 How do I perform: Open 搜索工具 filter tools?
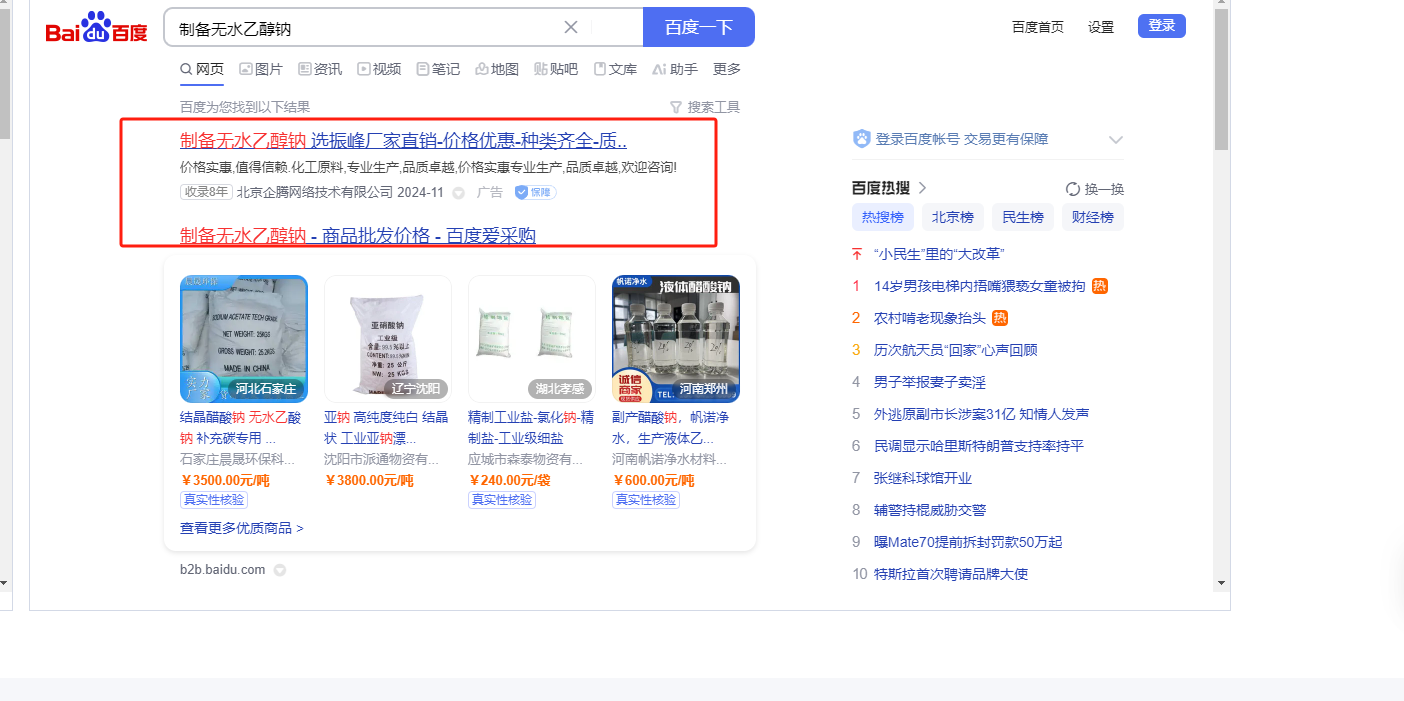[x=705, y=107]
